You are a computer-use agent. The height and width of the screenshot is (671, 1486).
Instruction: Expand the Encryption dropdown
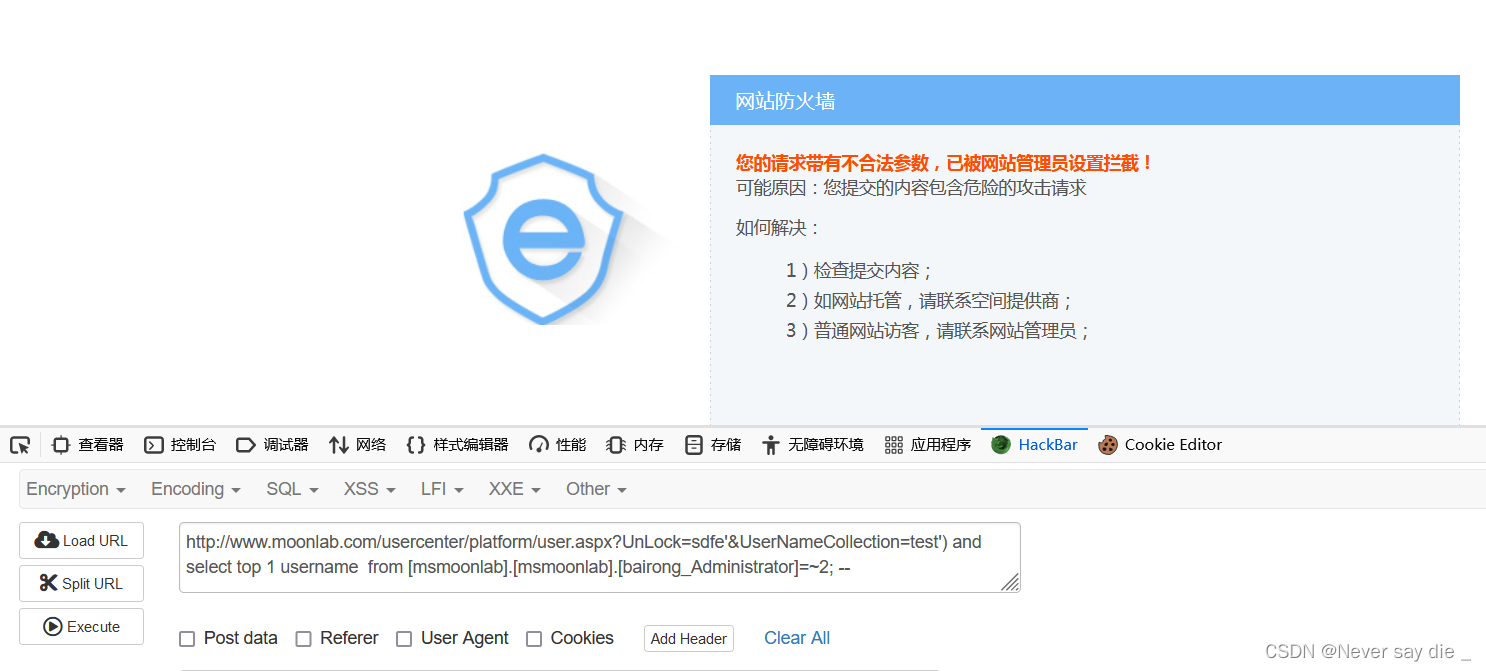pos(76,489)
